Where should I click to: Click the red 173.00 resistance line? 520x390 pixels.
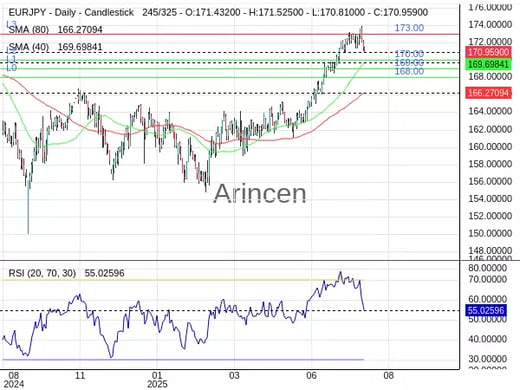(x=230, y=34)
